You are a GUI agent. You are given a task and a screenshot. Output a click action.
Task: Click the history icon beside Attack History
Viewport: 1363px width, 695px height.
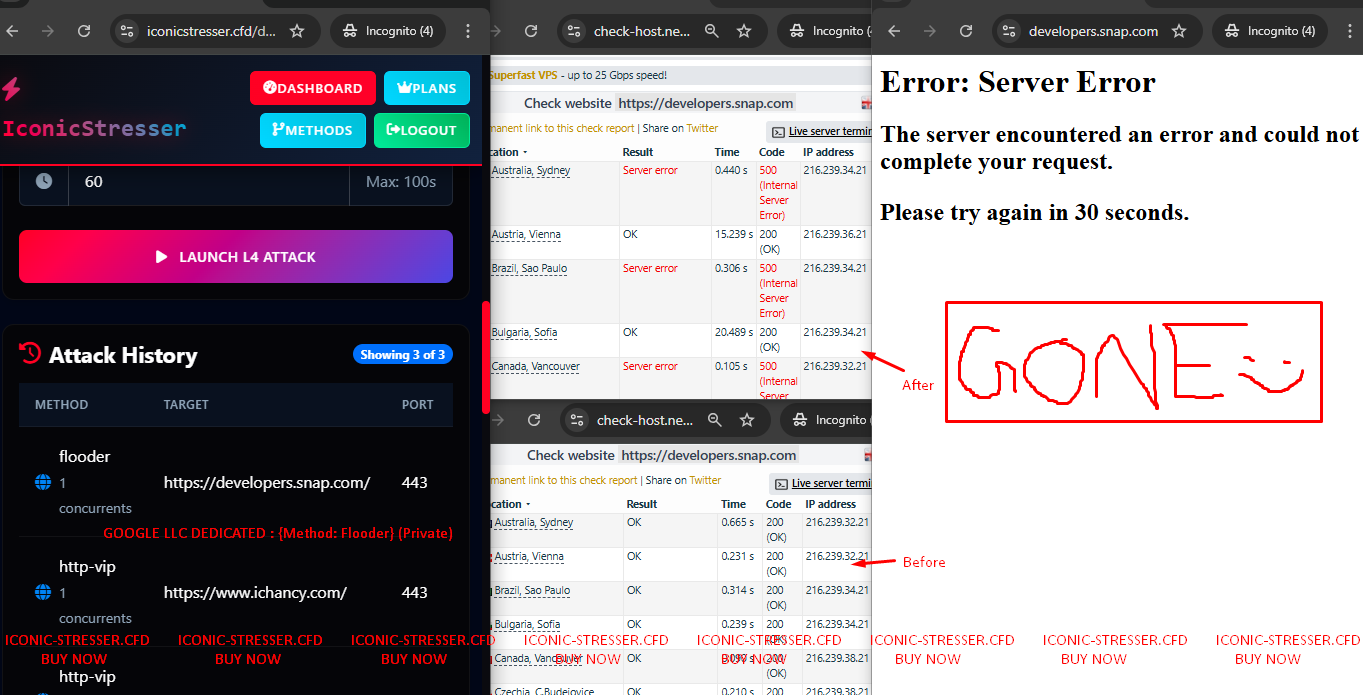(x=30, y=353)
